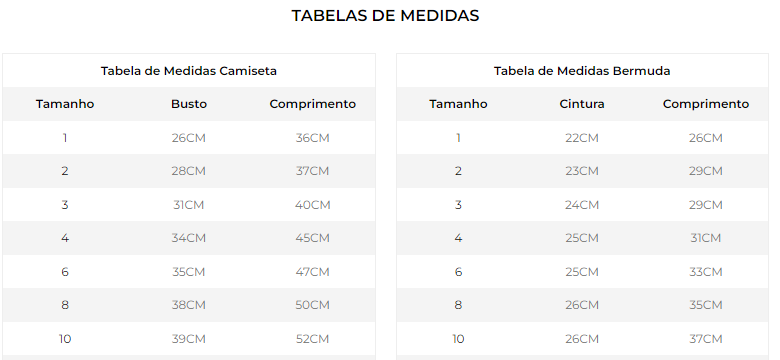780x360 pixels.
Task: Select the Tabela de Medidas Camiseta title
Action: [x=189, y=71]
